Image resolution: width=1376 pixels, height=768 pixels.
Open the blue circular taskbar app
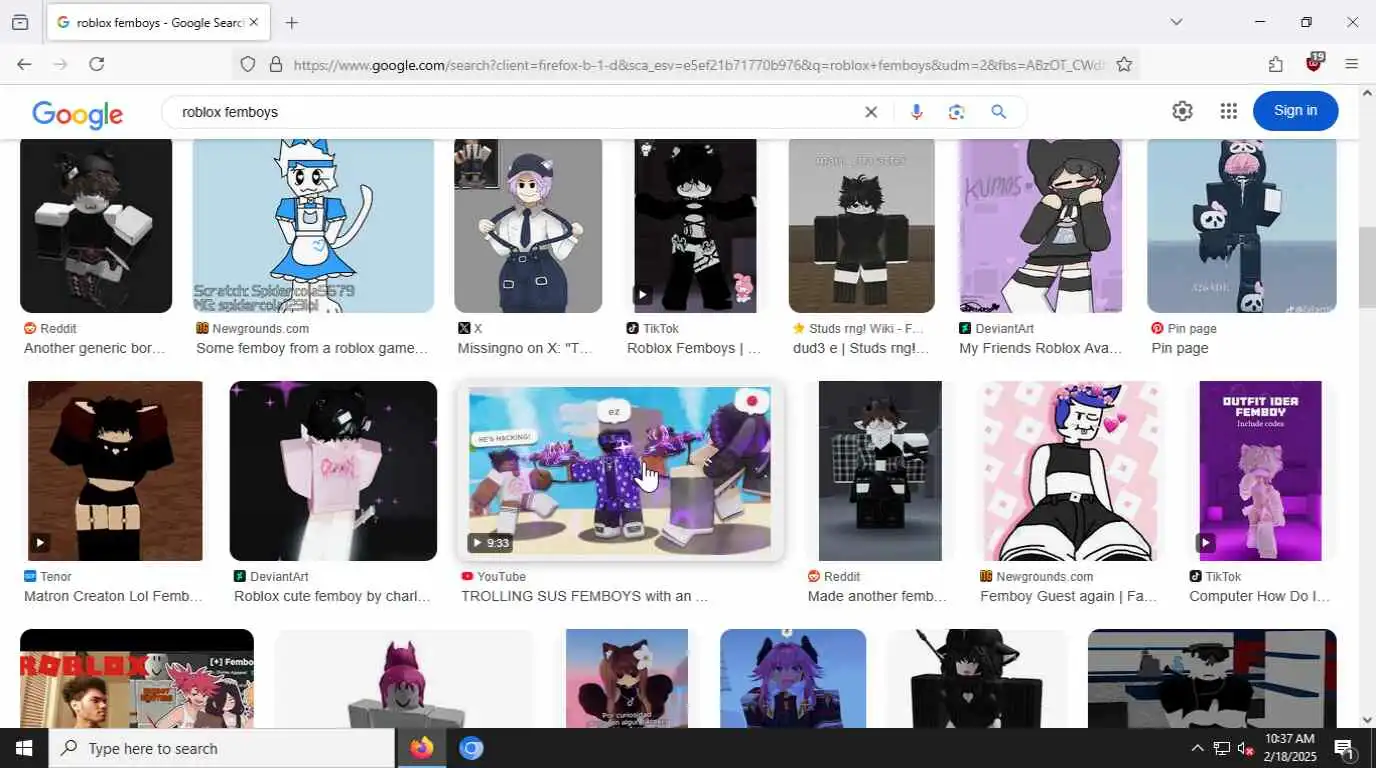tap(471, 748)
